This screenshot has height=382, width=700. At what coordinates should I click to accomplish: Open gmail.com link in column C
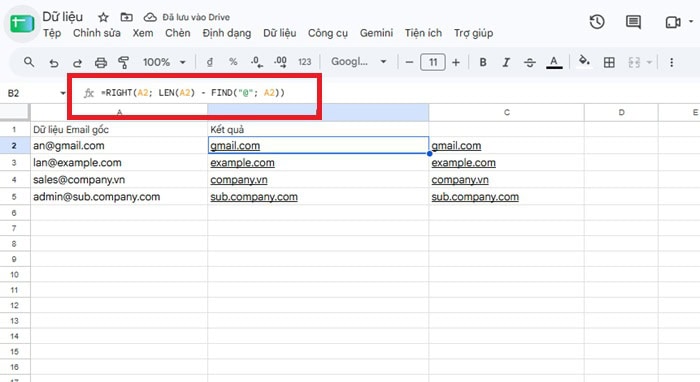pyautogui.click(x=456, y=146)
